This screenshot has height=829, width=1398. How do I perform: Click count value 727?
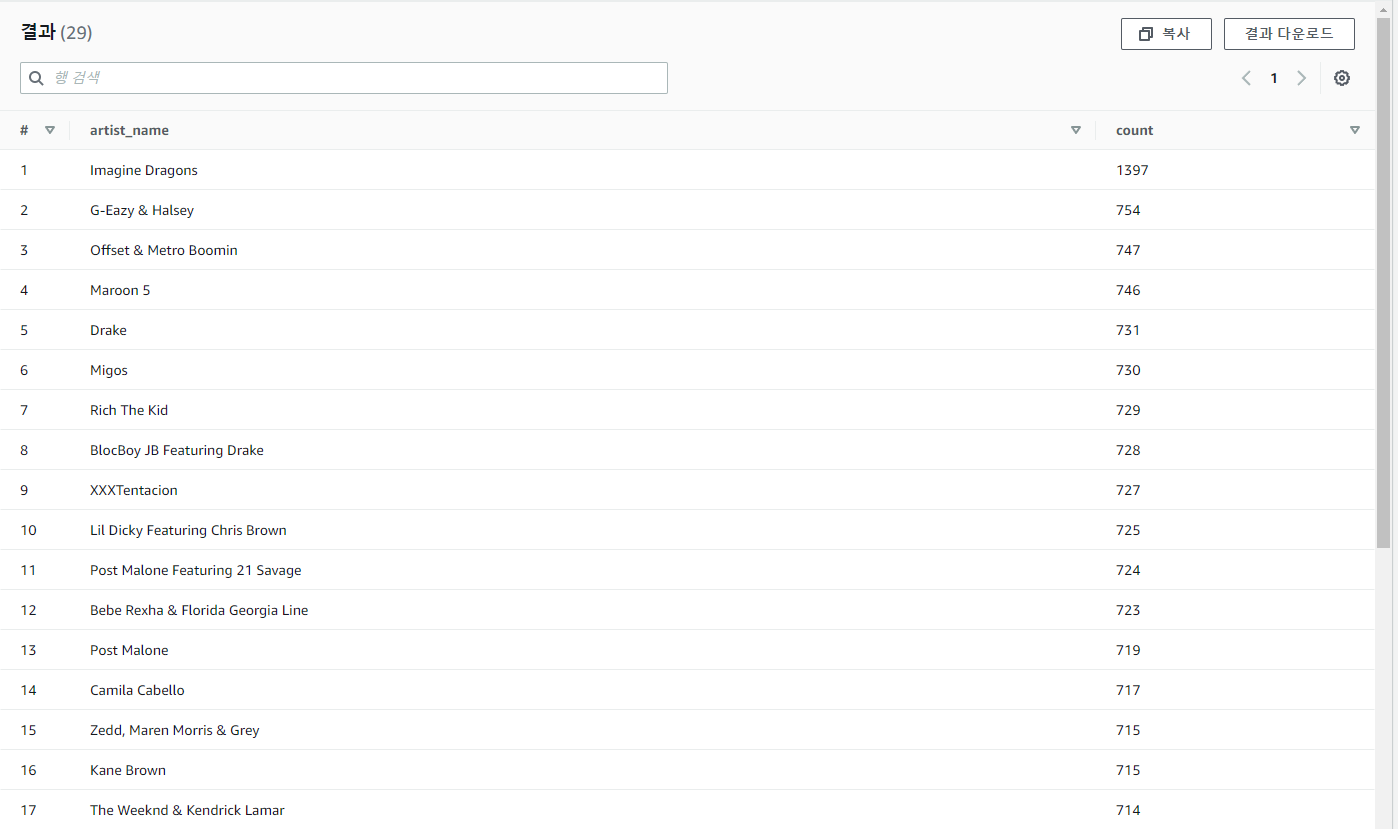point(1128,490)
